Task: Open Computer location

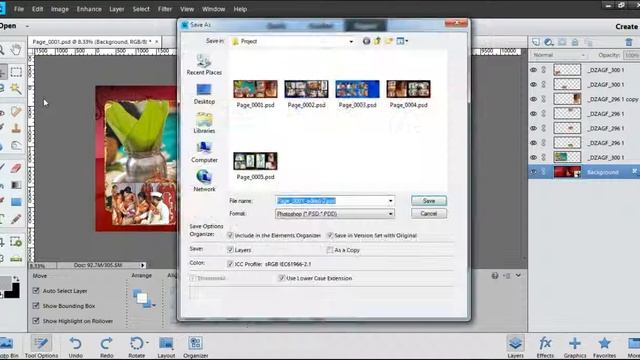Action: pyautogui.click(x=204, y=153)
